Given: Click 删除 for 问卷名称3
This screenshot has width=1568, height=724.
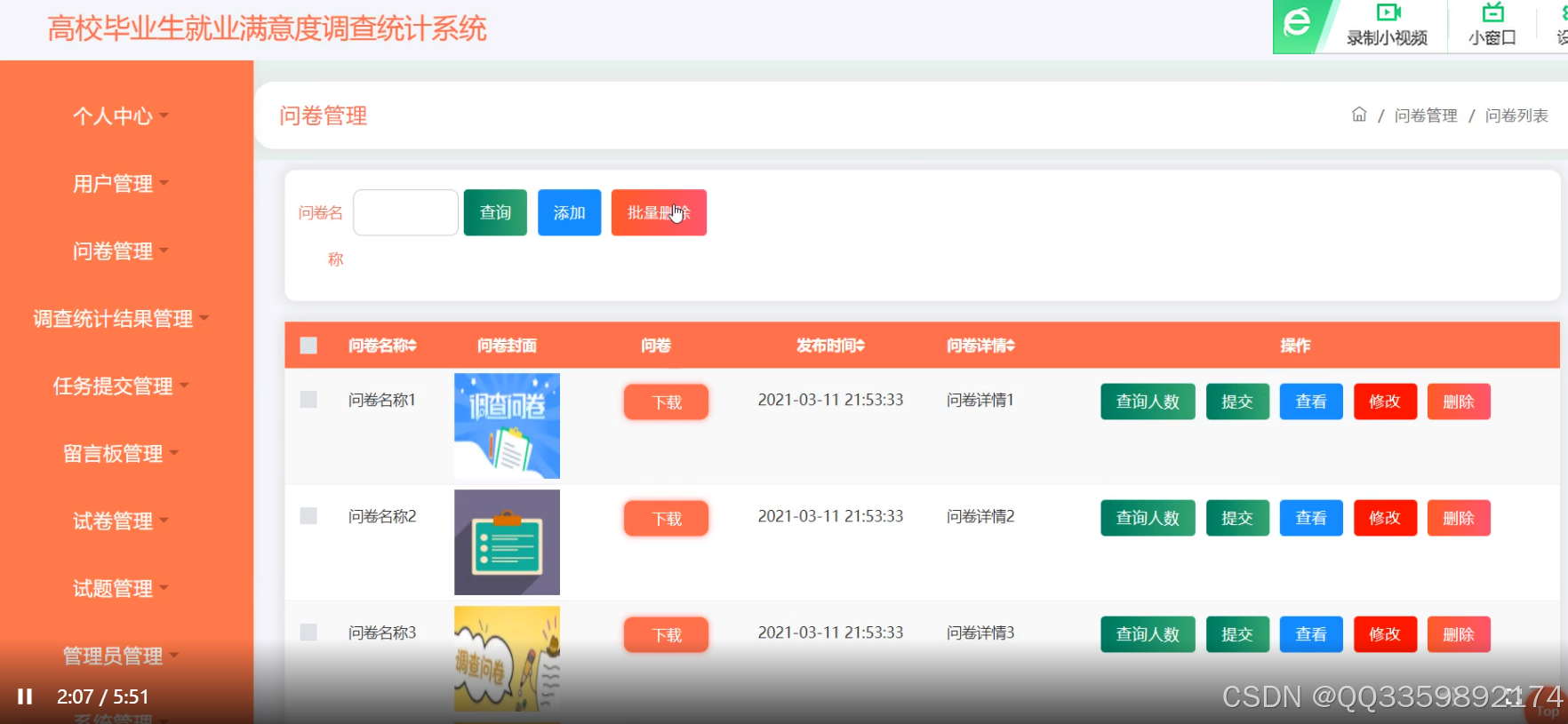Looking at the screenshot, I should (1459, 634).
